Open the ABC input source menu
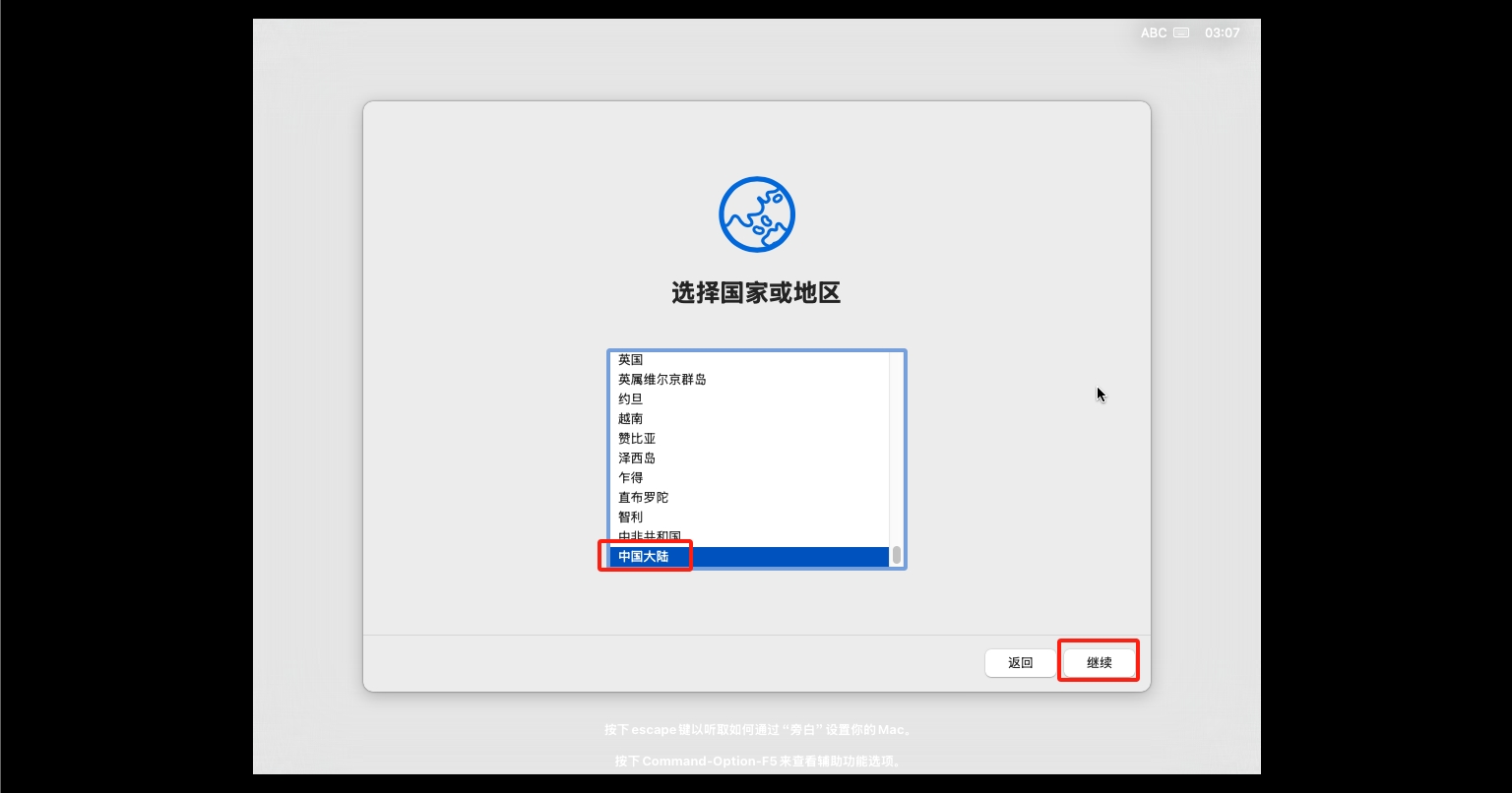This screenshot has width=1512, height=793. [1154, 32]
